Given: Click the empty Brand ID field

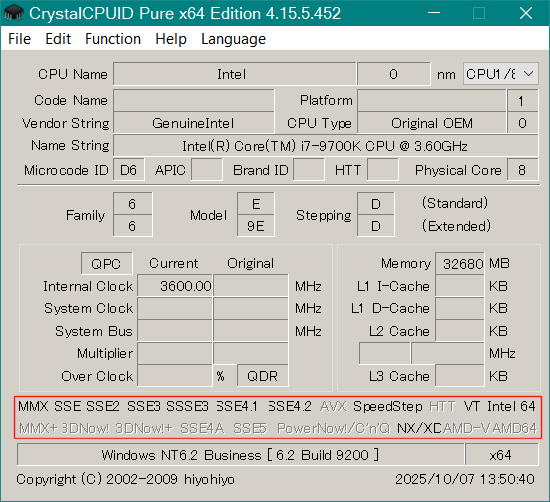Looking at the screenshot, I should pyautogui.click(x=309, y=170).
